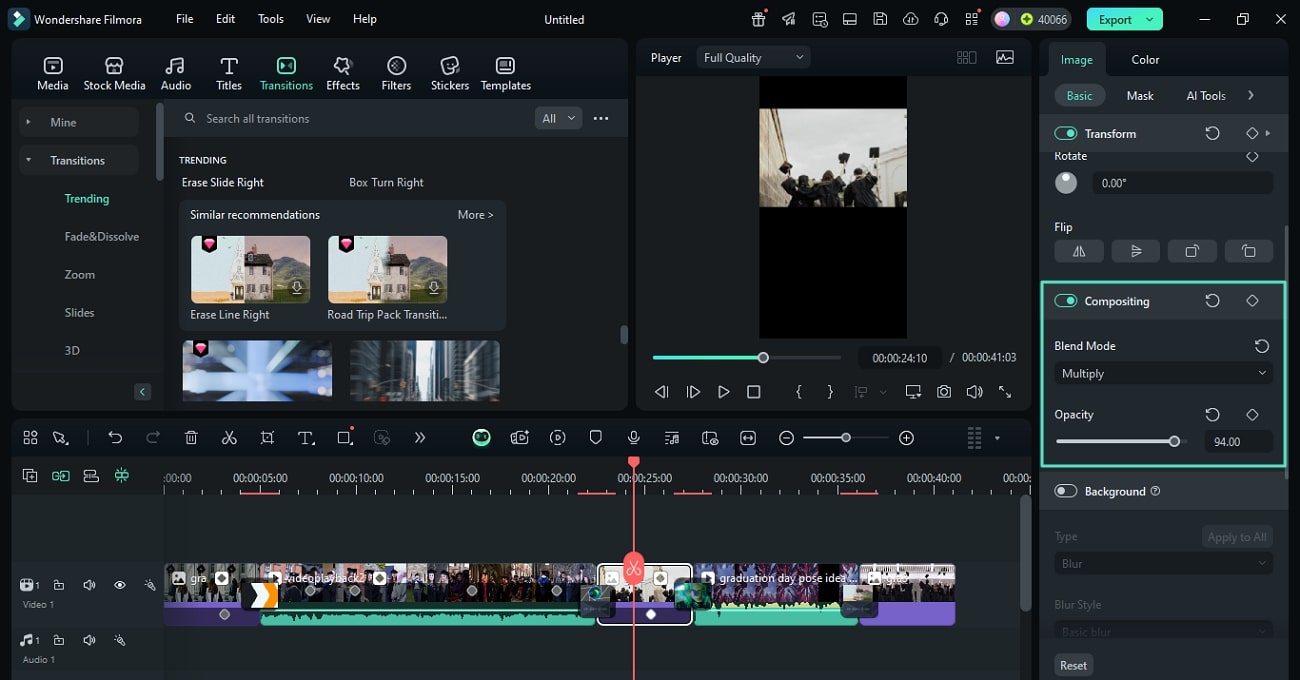Click the split scissors icon in timeline toolbar
1300x680 pixels.
(229, 438)
